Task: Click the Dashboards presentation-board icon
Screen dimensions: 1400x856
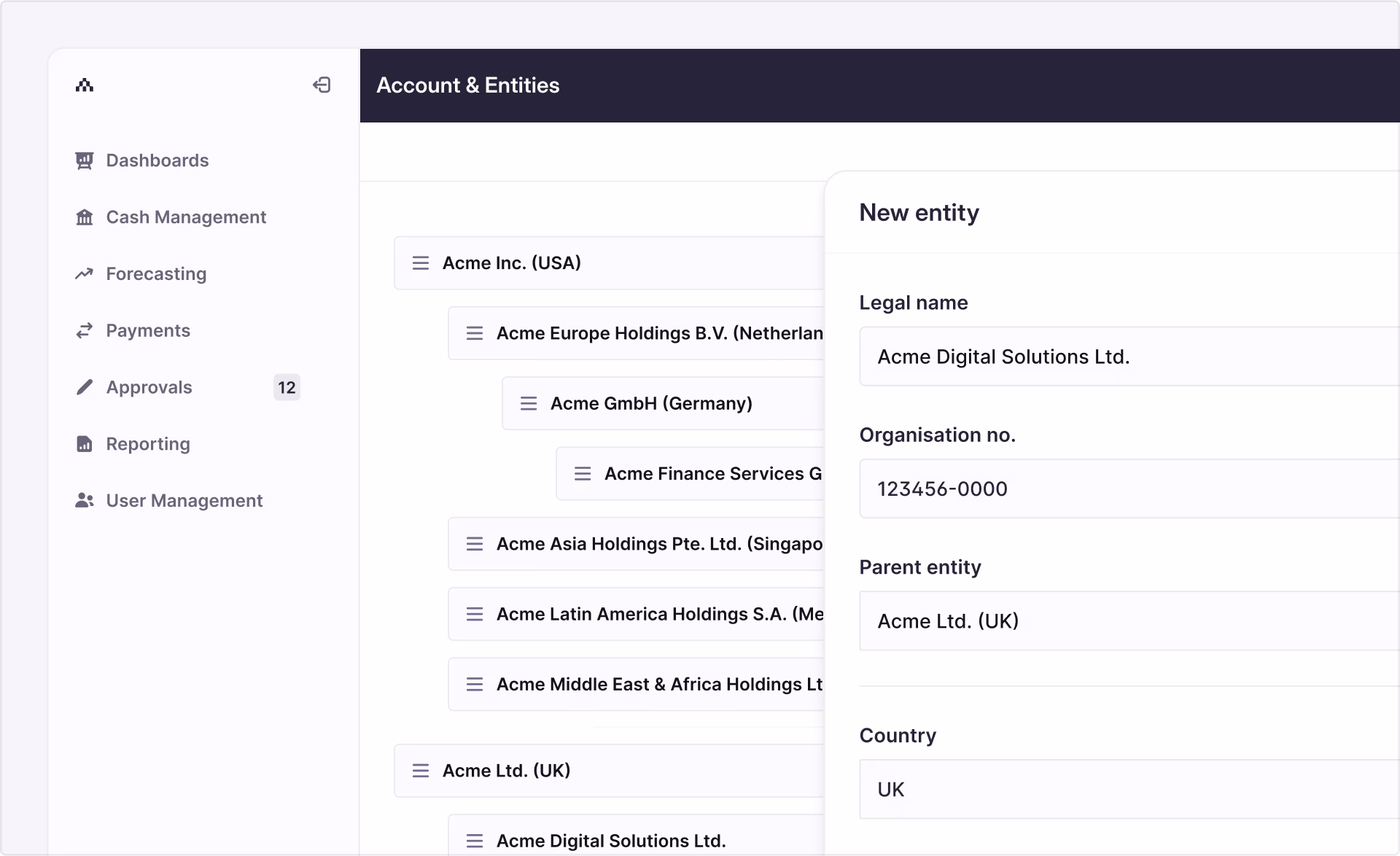Action: click(85, 160)
